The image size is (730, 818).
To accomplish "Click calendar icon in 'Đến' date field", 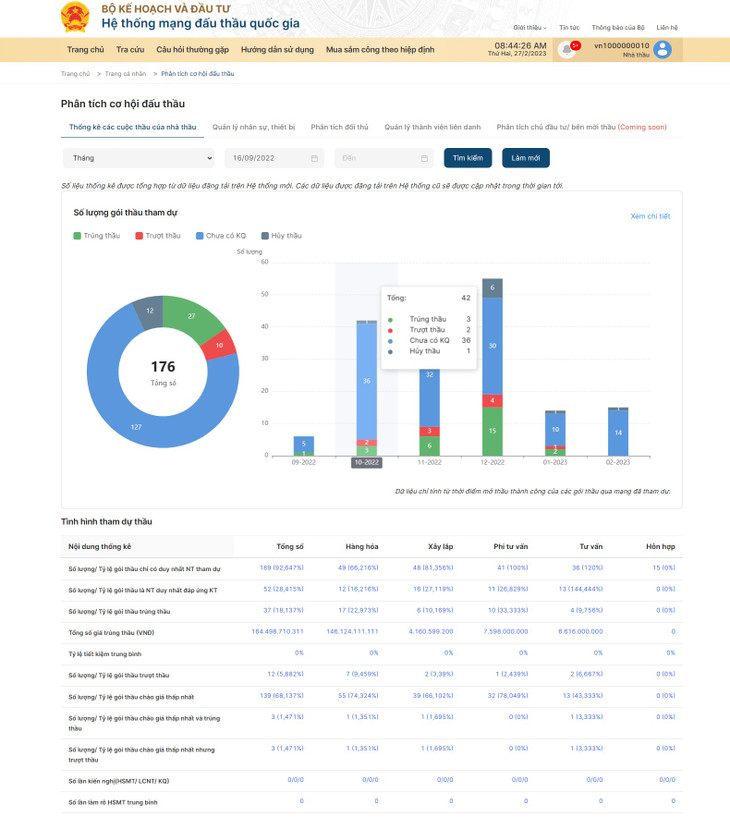I will (x=424, y=158).
